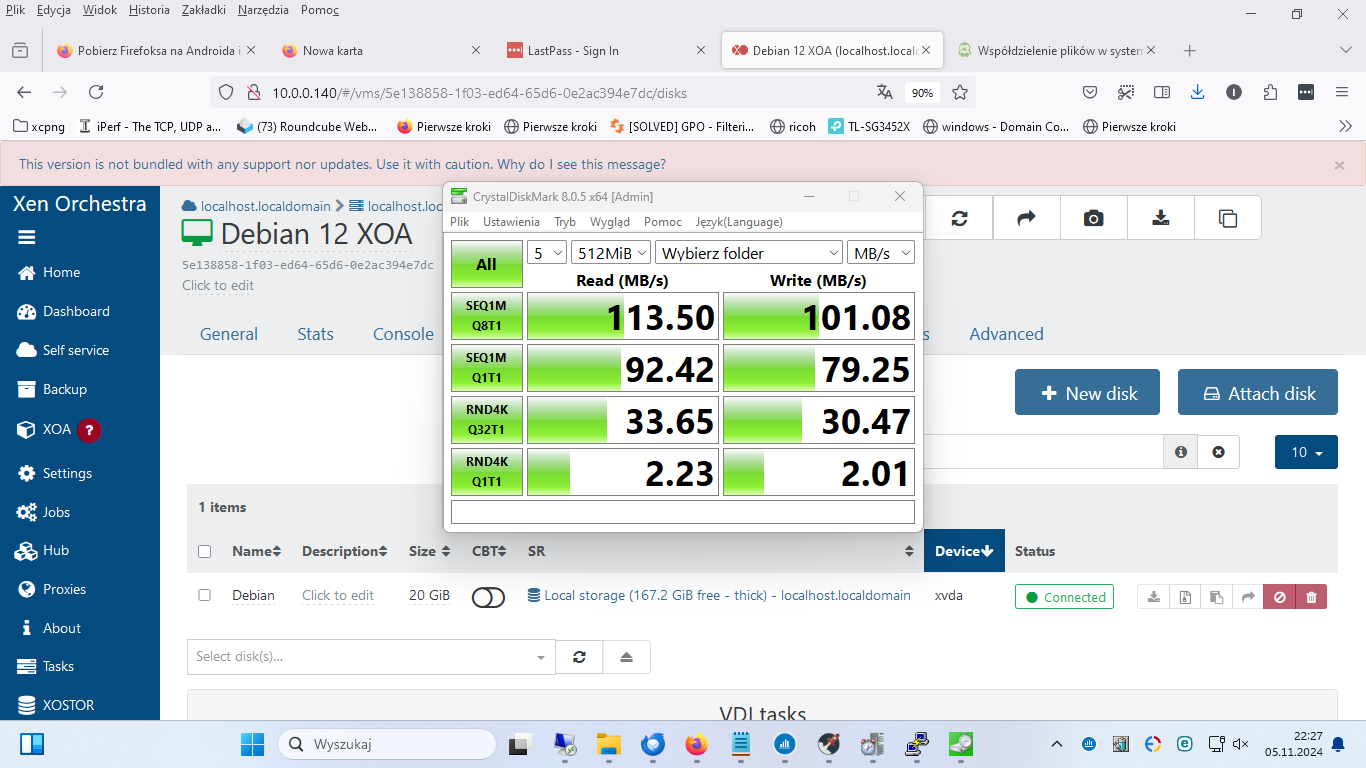Screen dimensions: 1366x768
Task: Expand the Select disk(s) dropdown
Action: click(x=541, y=657)
